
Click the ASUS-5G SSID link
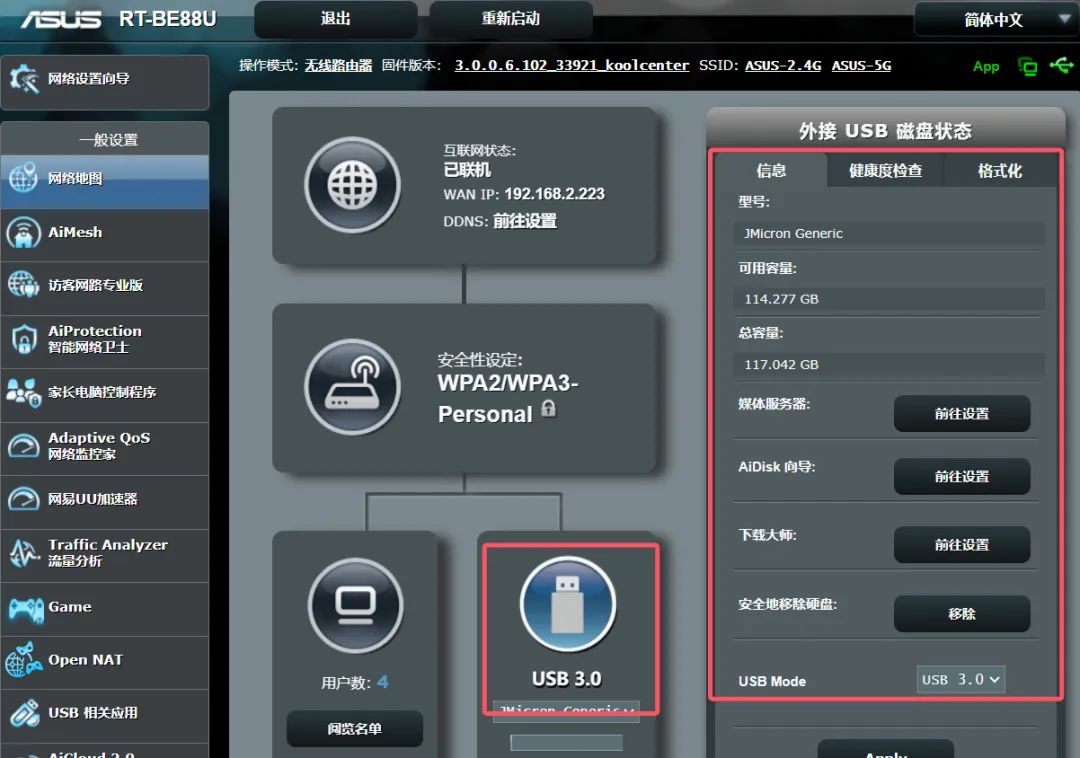click(x=861, y=65)
